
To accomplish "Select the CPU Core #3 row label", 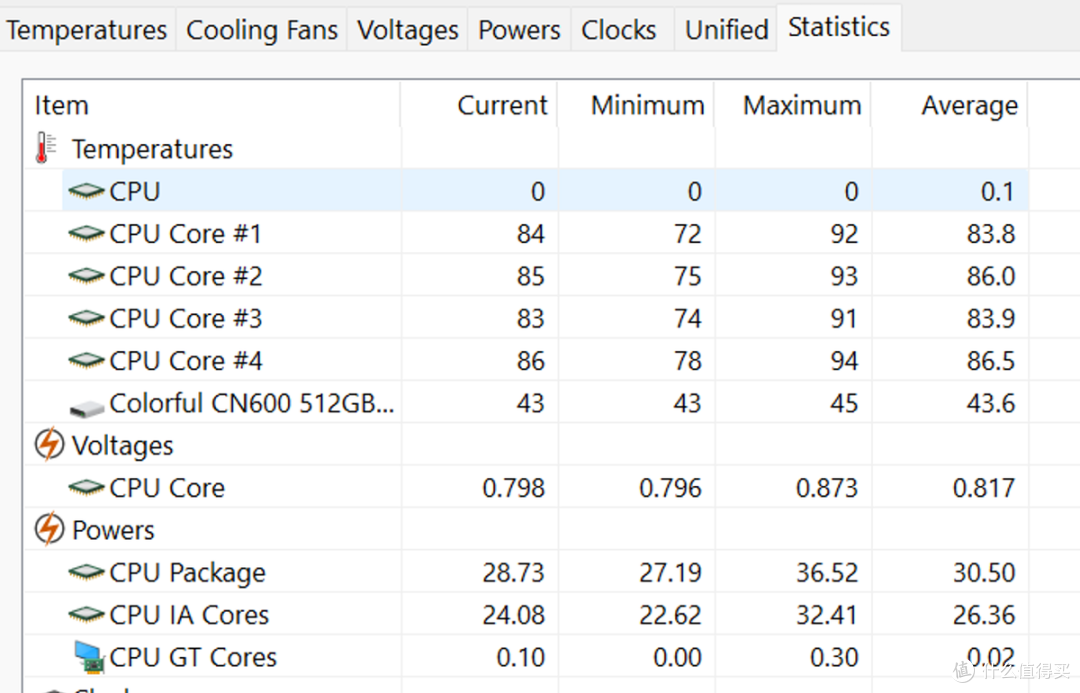I will click(186, 318).
